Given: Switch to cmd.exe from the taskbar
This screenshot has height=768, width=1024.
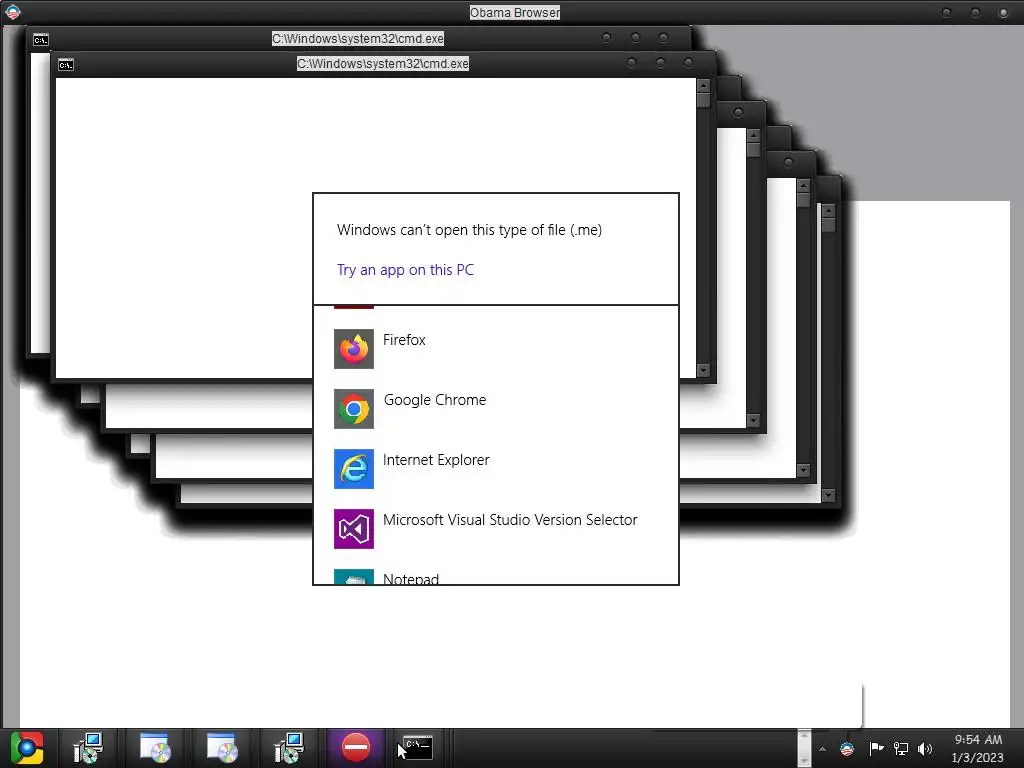Looking at the screenshot, I should tap(418, 747).
